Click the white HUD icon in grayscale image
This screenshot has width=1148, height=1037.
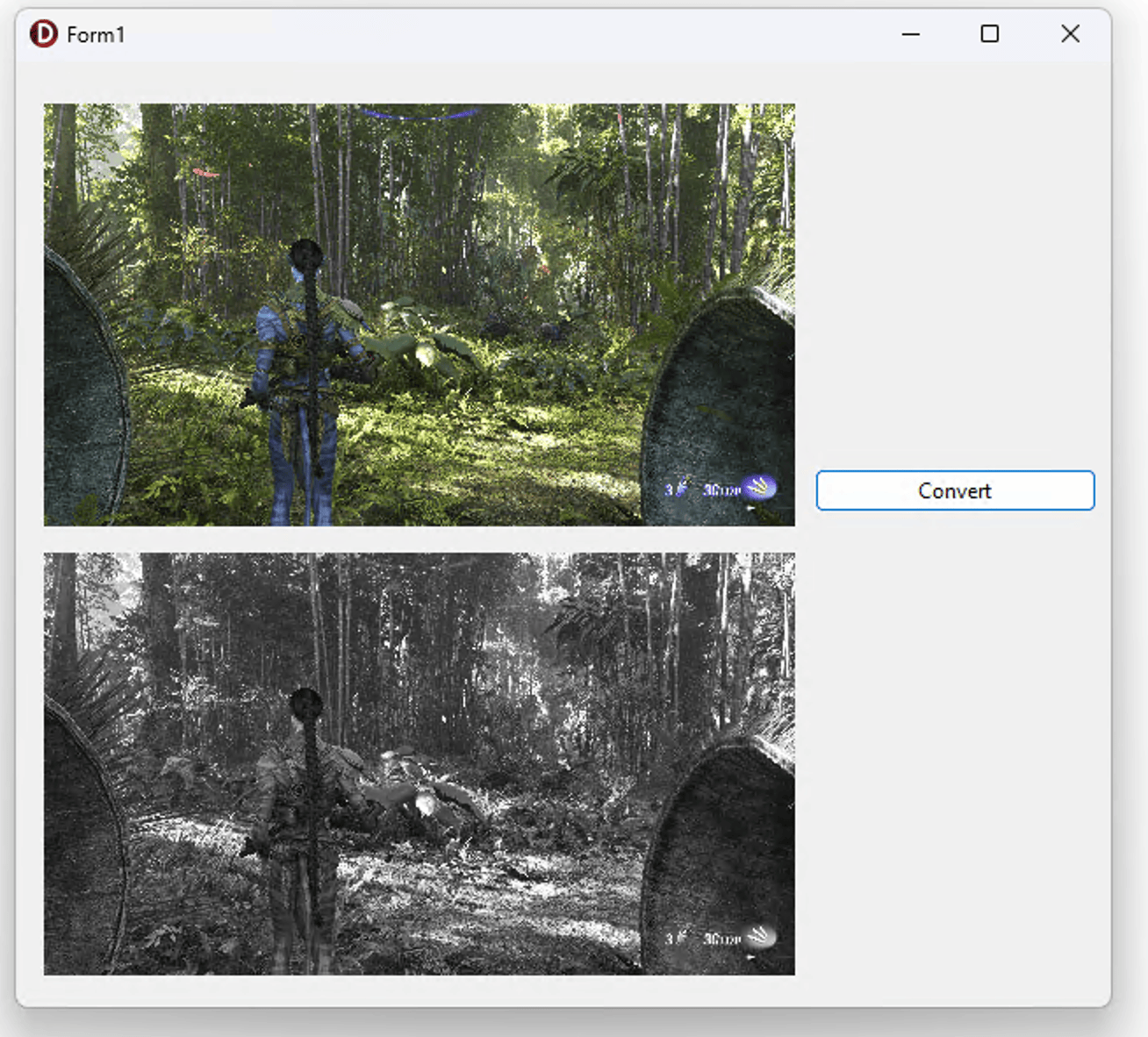tap(759, 936)
